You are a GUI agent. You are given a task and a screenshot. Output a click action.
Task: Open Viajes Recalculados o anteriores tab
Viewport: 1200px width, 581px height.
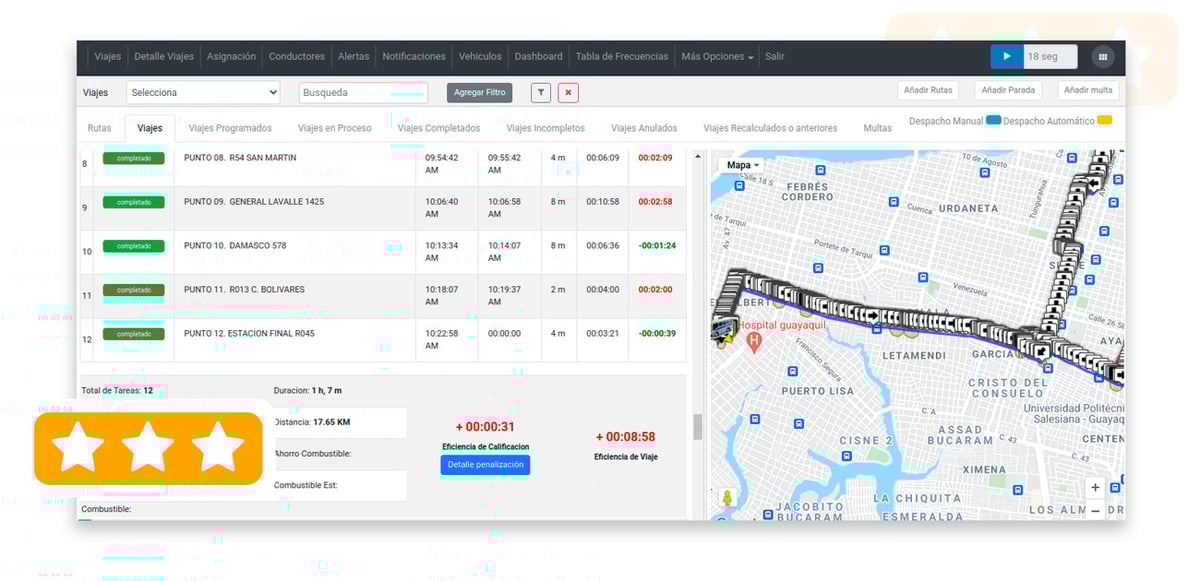770,128
